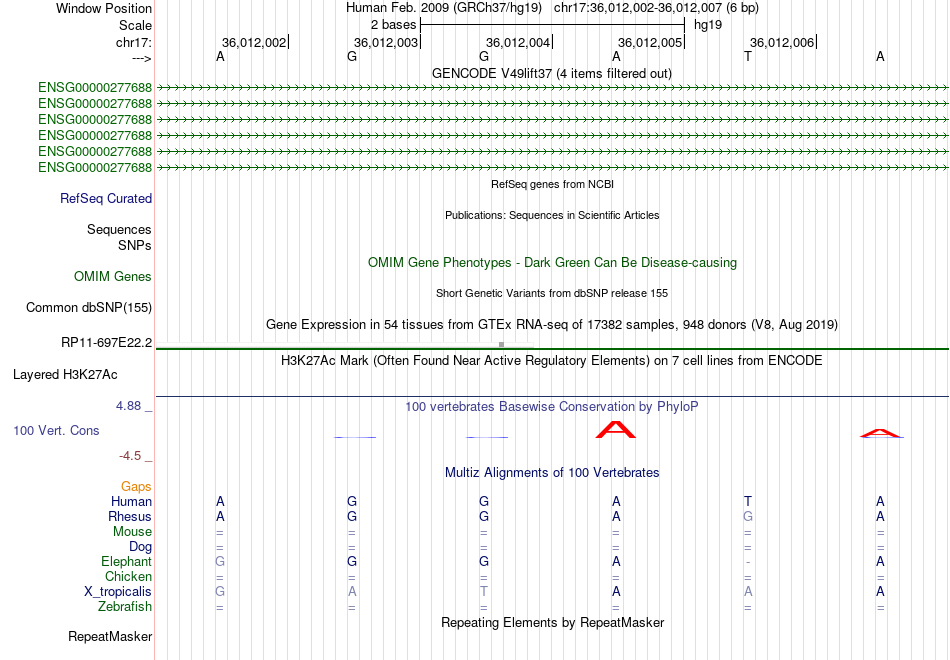This screenshot has width=950, height=660.
Task: Open Publications: Sequences in Scientific Articles title
Action: [552, 215]
